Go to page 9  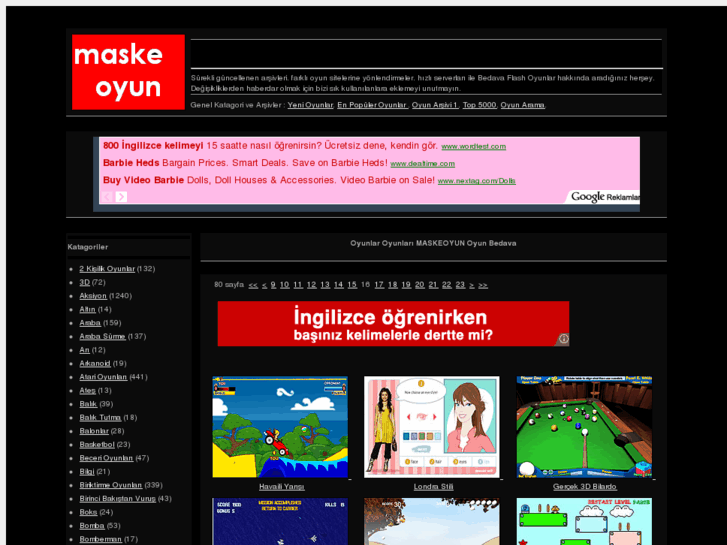point(273,285)
